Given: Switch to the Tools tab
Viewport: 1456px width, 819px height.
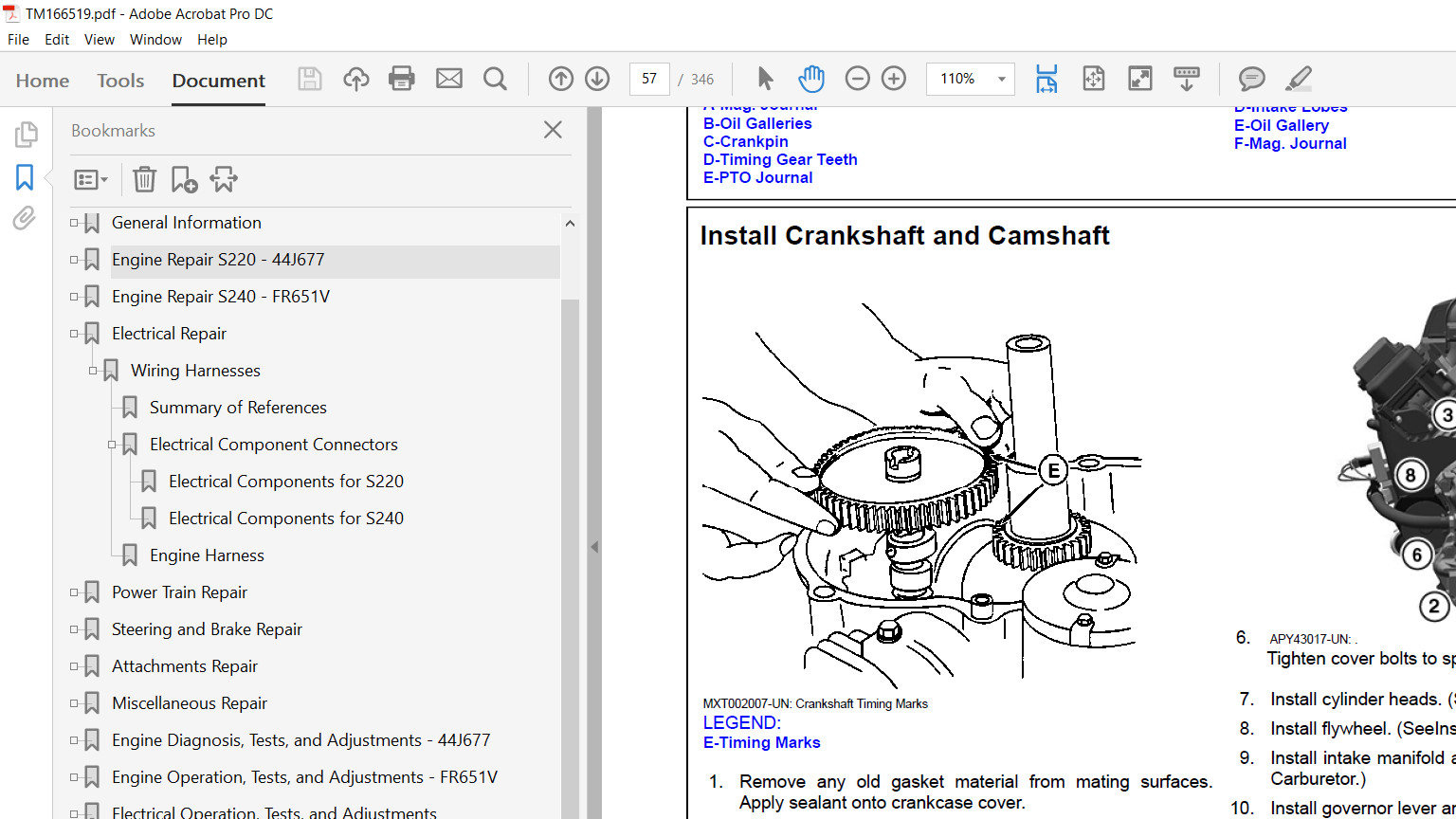Looking at the screenshot, I should (x=120, y=81).
